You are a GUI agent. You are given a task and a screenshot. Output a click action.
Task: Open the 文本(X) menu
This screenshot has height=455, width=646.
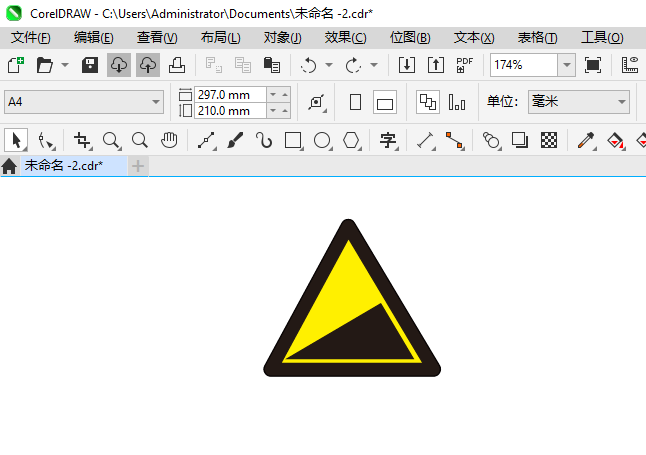[x=474, y=38]
